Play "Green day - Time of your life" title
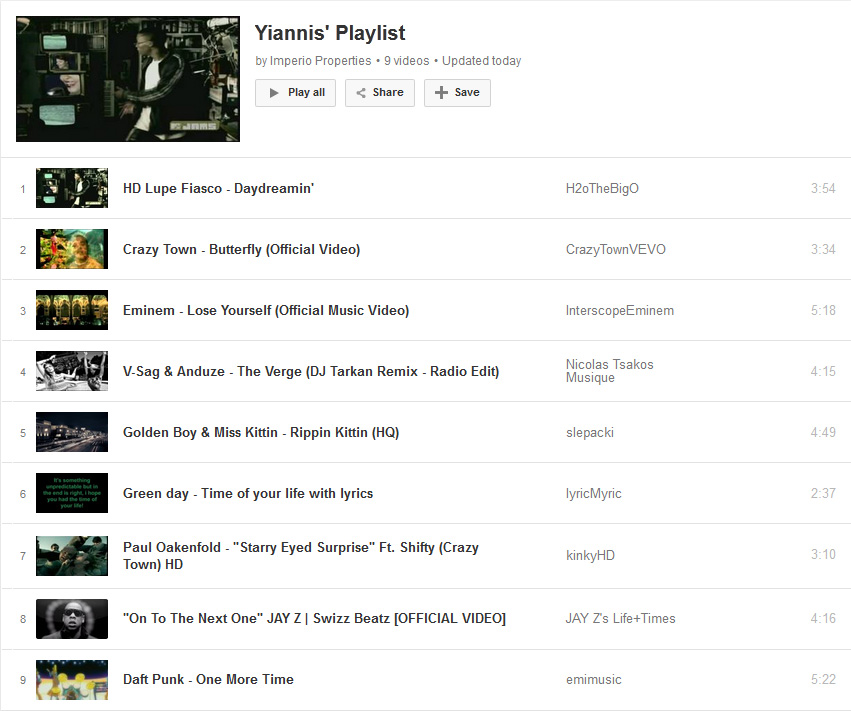Image resolution: width=851 pixels, height=711 pixels. (248, 493)
